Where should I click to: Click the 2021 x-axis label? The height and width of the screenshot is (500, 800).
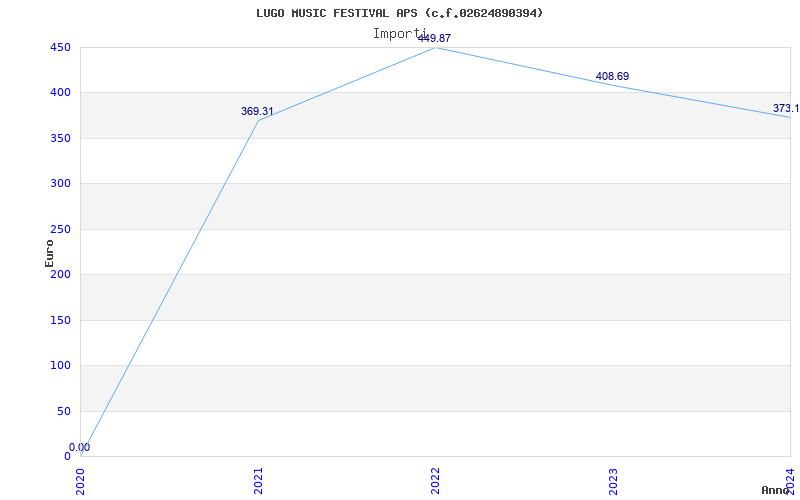258,481
